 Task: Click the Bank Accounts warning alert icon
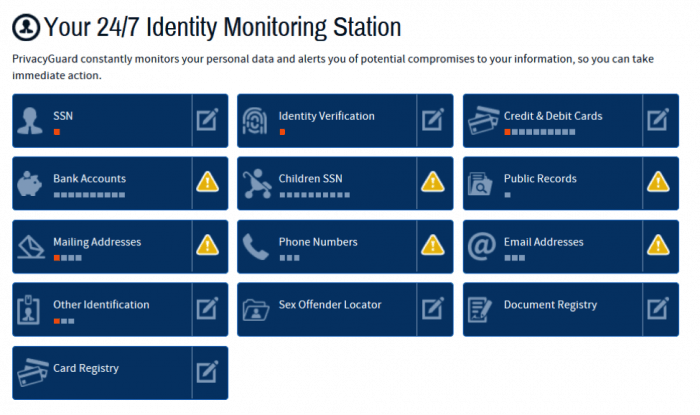tap(207, 183)
